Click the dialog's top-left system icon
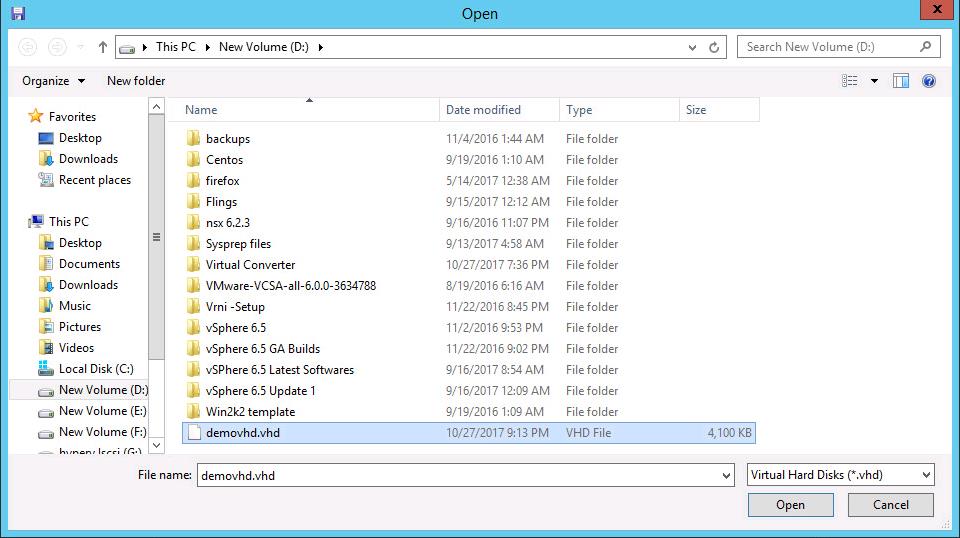 (18, 13)
